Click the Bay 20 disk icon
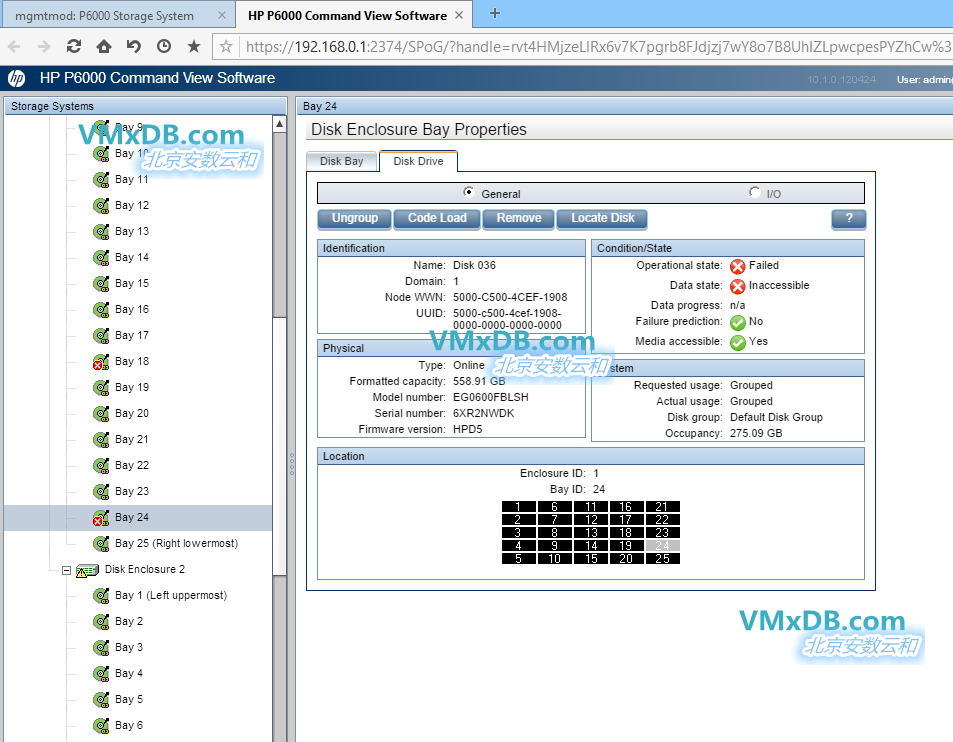953x742 pixels. 101,414
